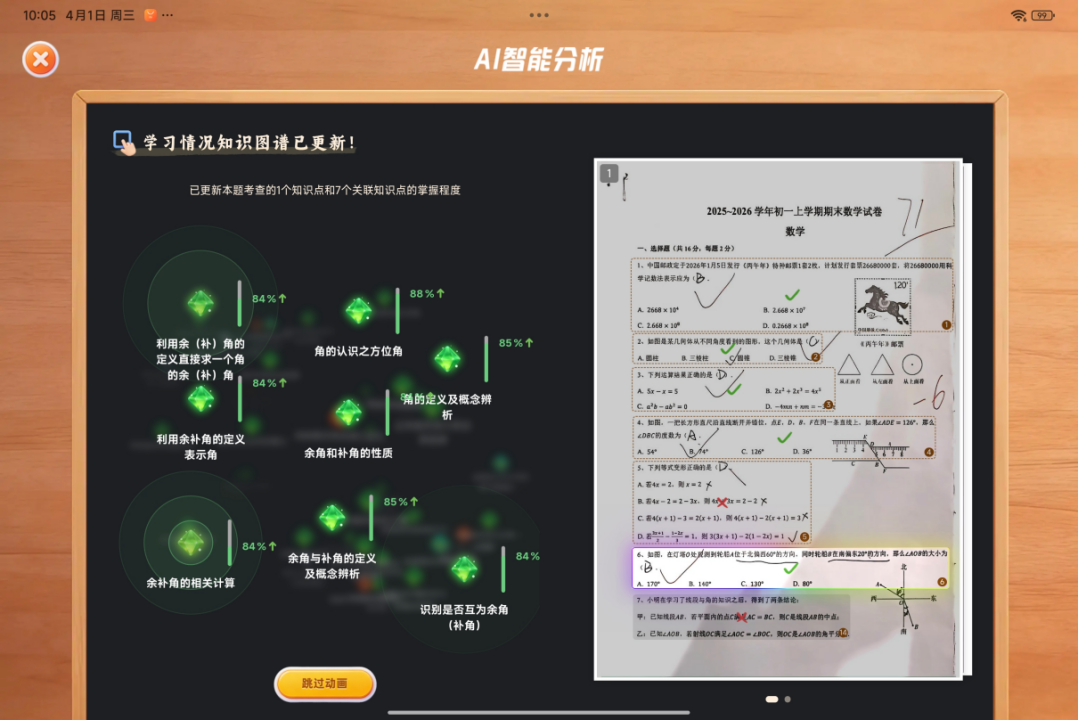Click the Wi-Fi icon in the status bar
Screen dimensions: 1078x720
tap(1018, 15)
